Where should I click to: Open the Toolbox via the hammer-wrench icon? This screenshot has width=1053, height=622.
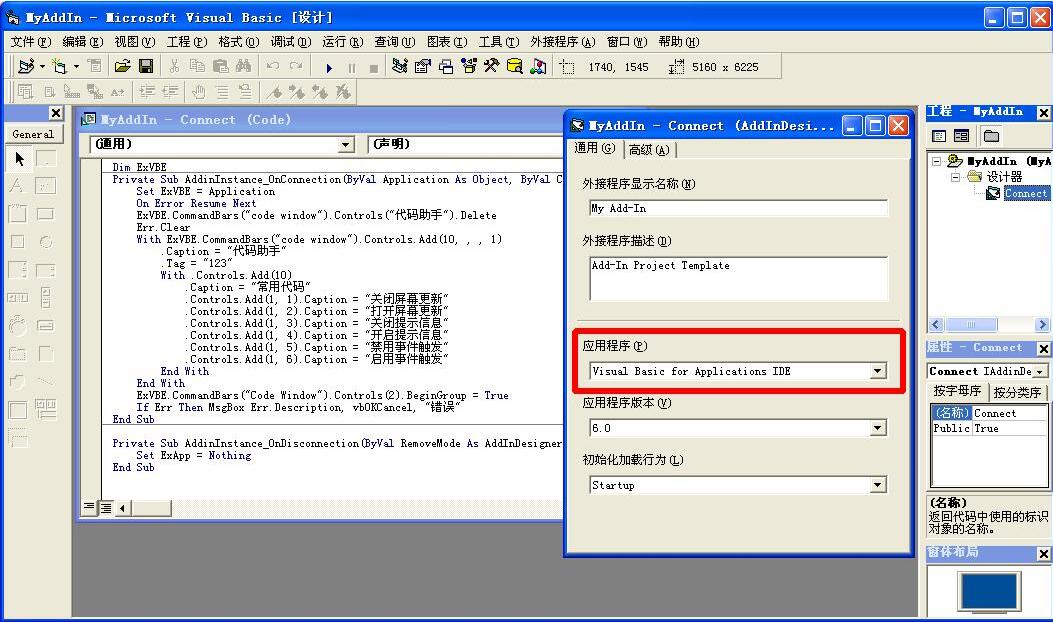[491, 67]
